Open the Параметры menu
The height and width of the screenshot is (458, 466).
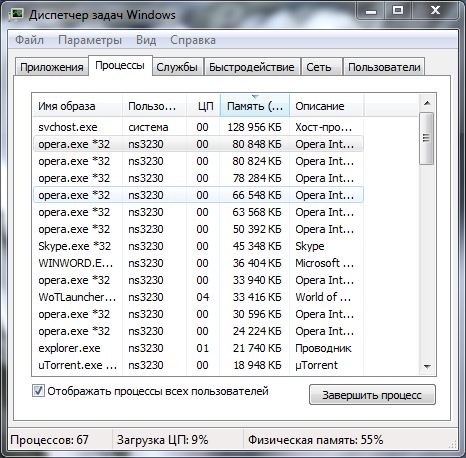(90, 40)
